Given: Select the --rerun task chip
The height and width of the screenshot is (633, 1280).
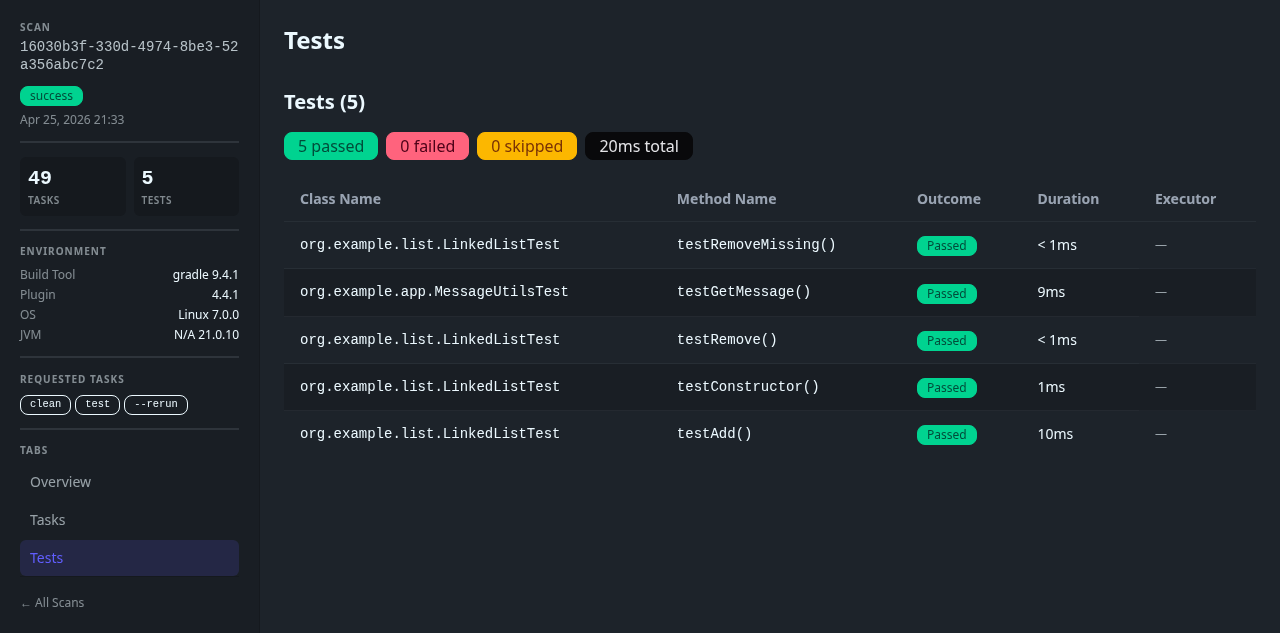Looking at the screenshot, I should pyautogui.click(x=156, y=404).
